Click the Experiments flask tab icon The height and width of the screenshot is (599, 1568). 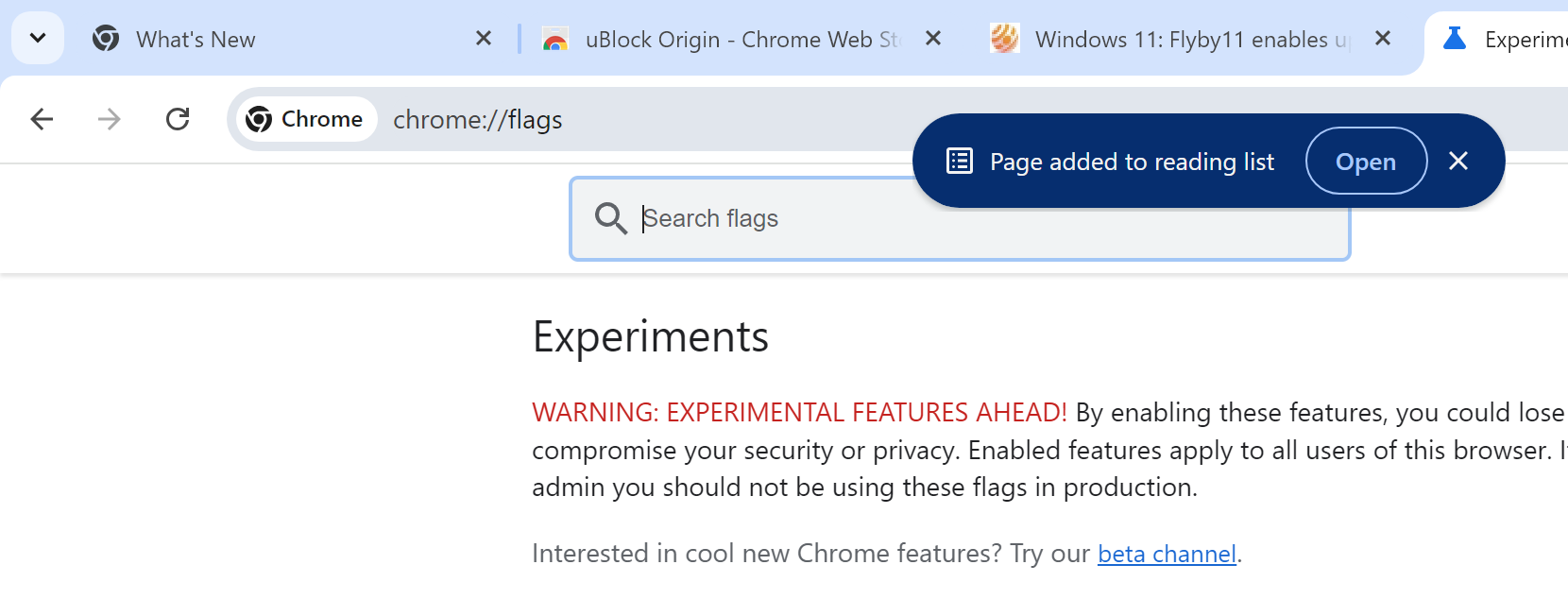pos(1455,39)
